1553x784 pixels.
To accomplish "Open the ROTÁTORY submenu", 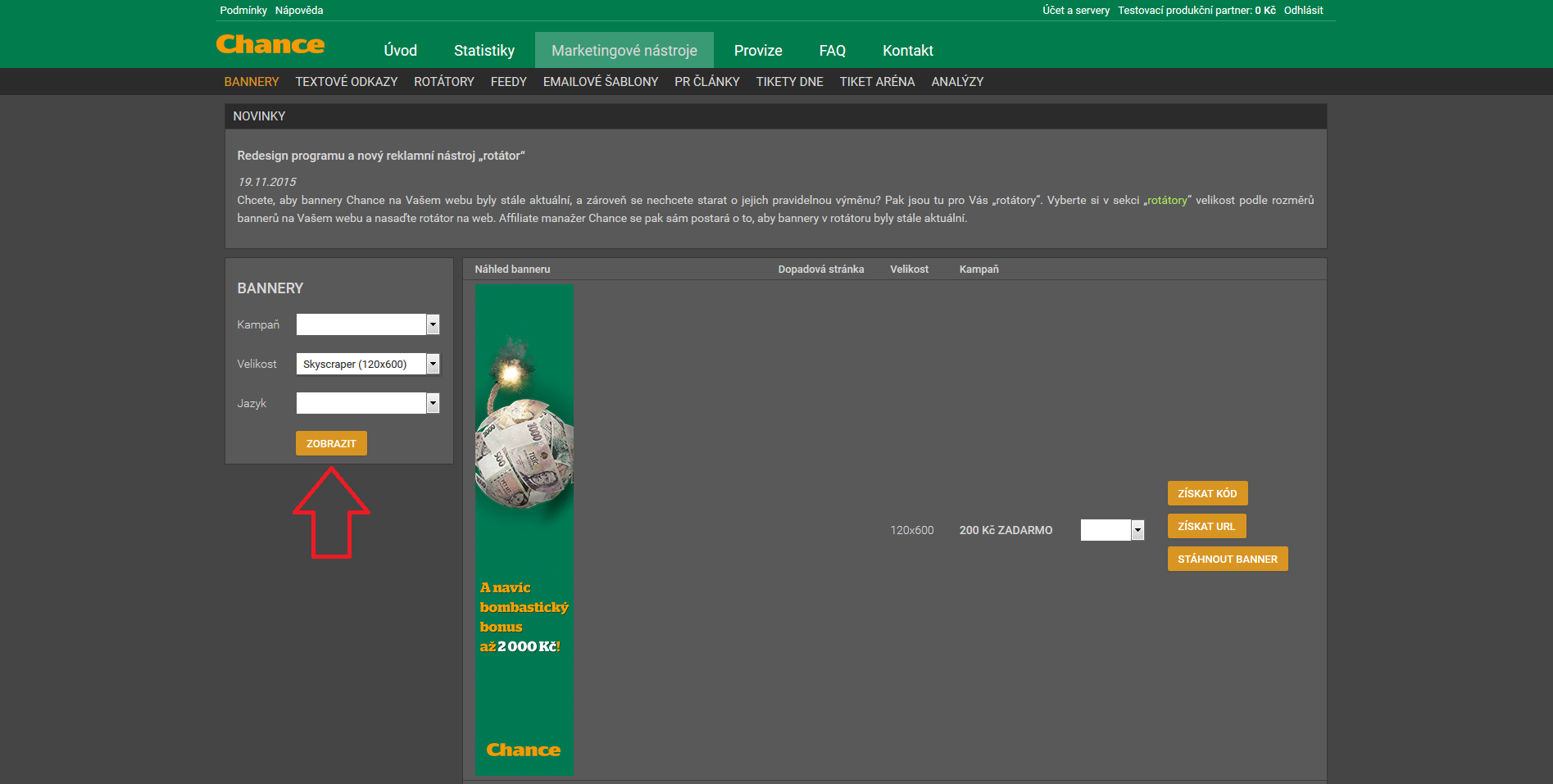I will coord(444,82).
